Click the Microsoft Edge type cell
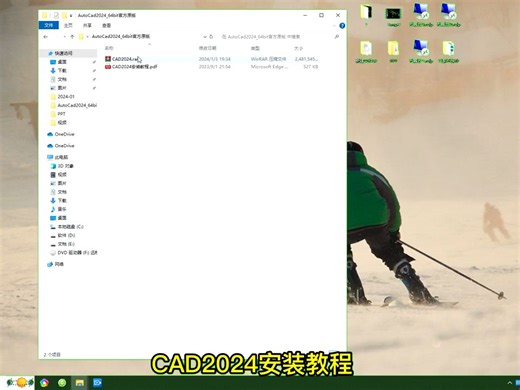520x390 pixels. (269, 67)
